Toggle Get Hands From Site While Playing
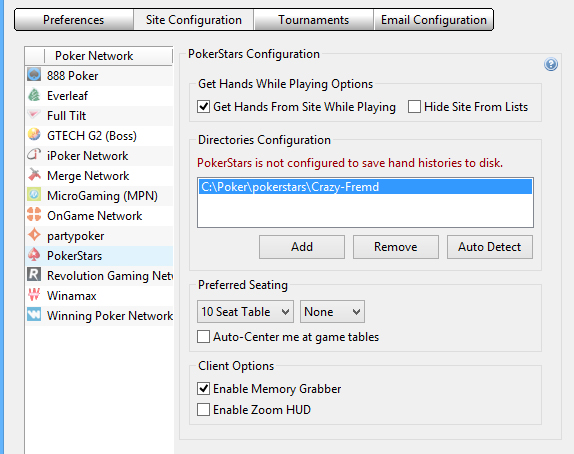 pos(204,107)
